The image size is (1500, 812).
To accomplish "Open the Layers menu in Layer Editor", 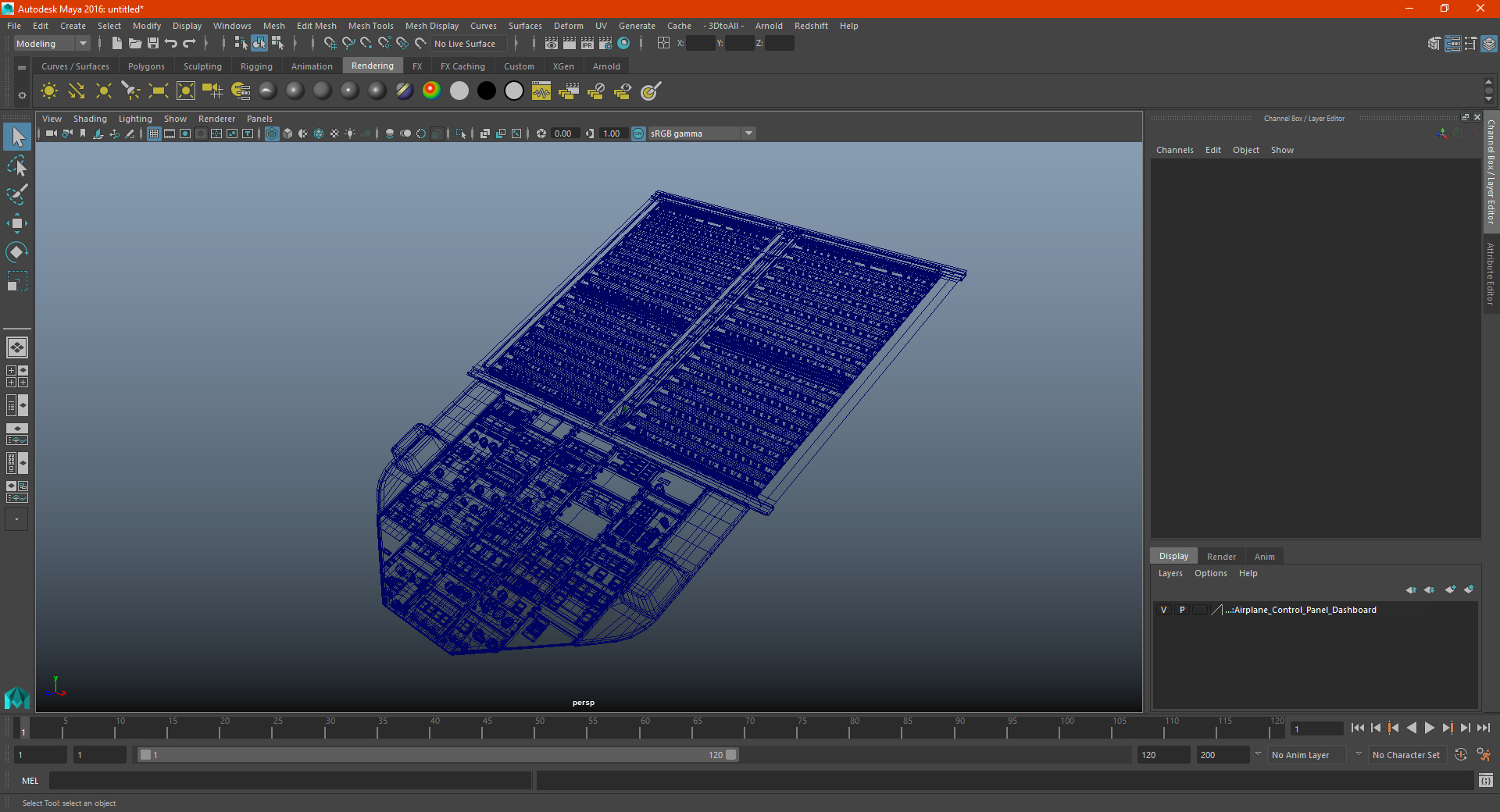I will 1170,573.
